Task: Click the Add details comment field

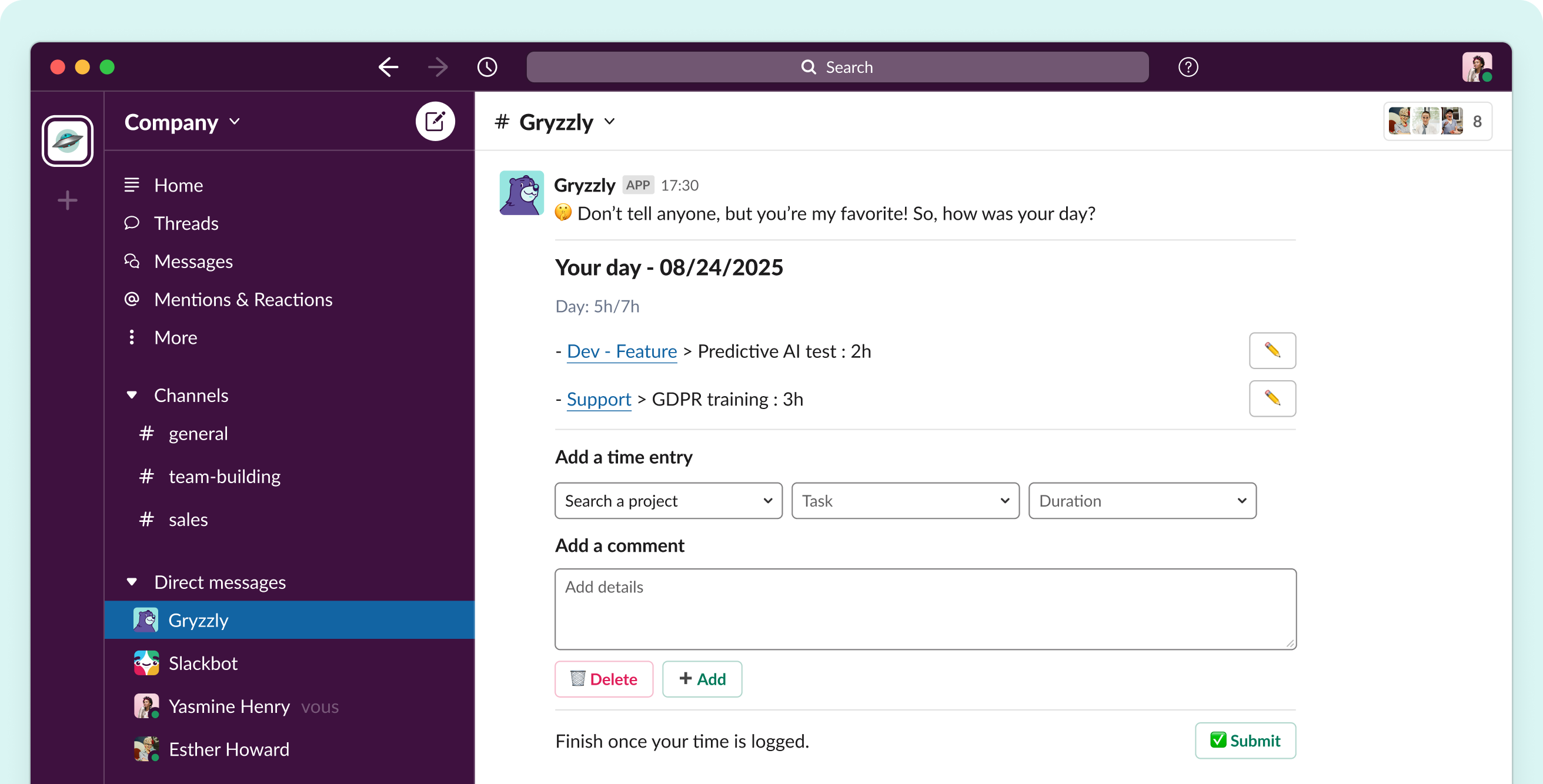Action: 926,609
